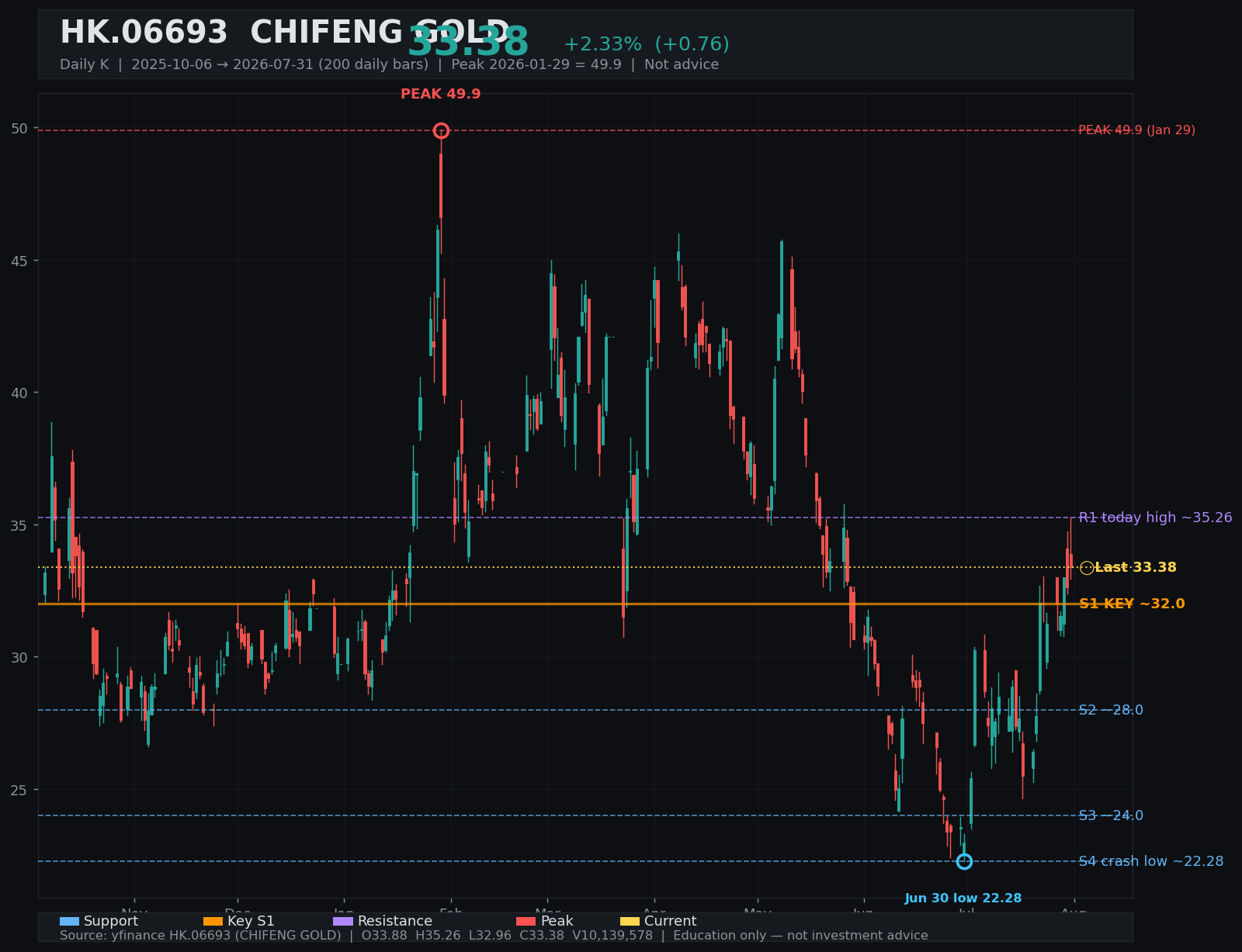Viewport: 1242px width, 952px height.
Task: Click the V10,139,578 volume value in the footer
Action: (612, 936)
